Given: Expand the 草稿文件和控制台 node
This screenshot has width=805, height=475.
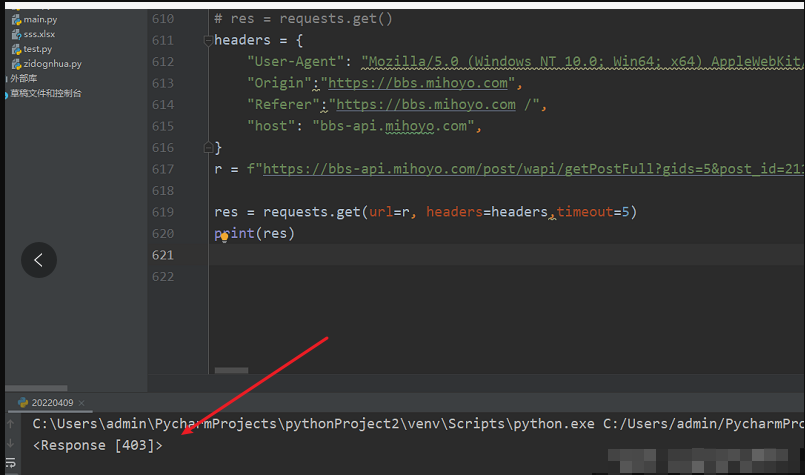Looking at the screenshot, I should pos(46,93).
